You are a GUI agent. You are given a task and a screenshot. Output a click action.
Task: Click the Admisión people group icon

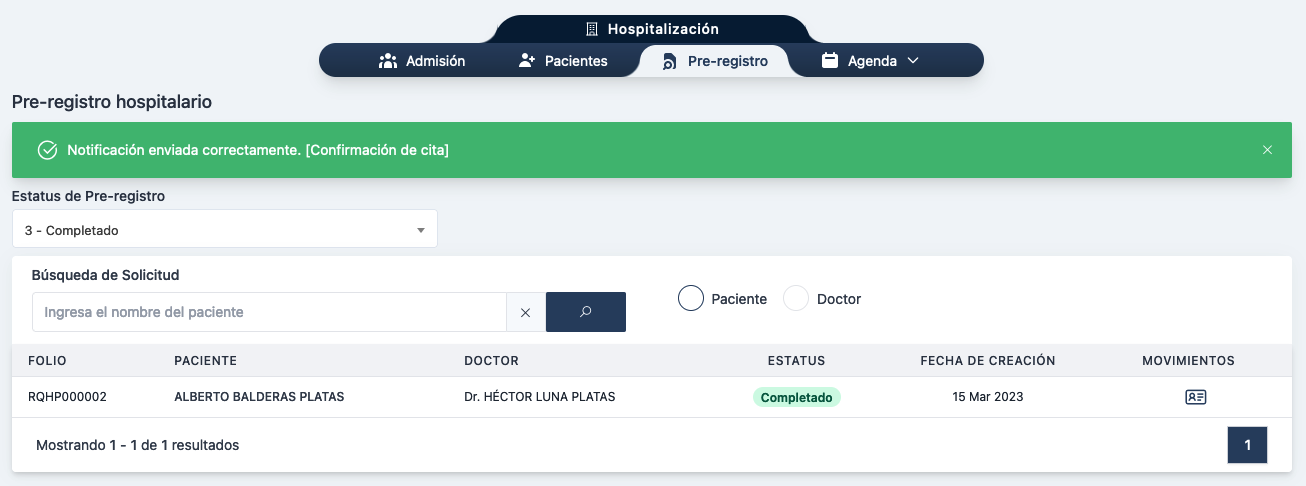tap(388, 61)
